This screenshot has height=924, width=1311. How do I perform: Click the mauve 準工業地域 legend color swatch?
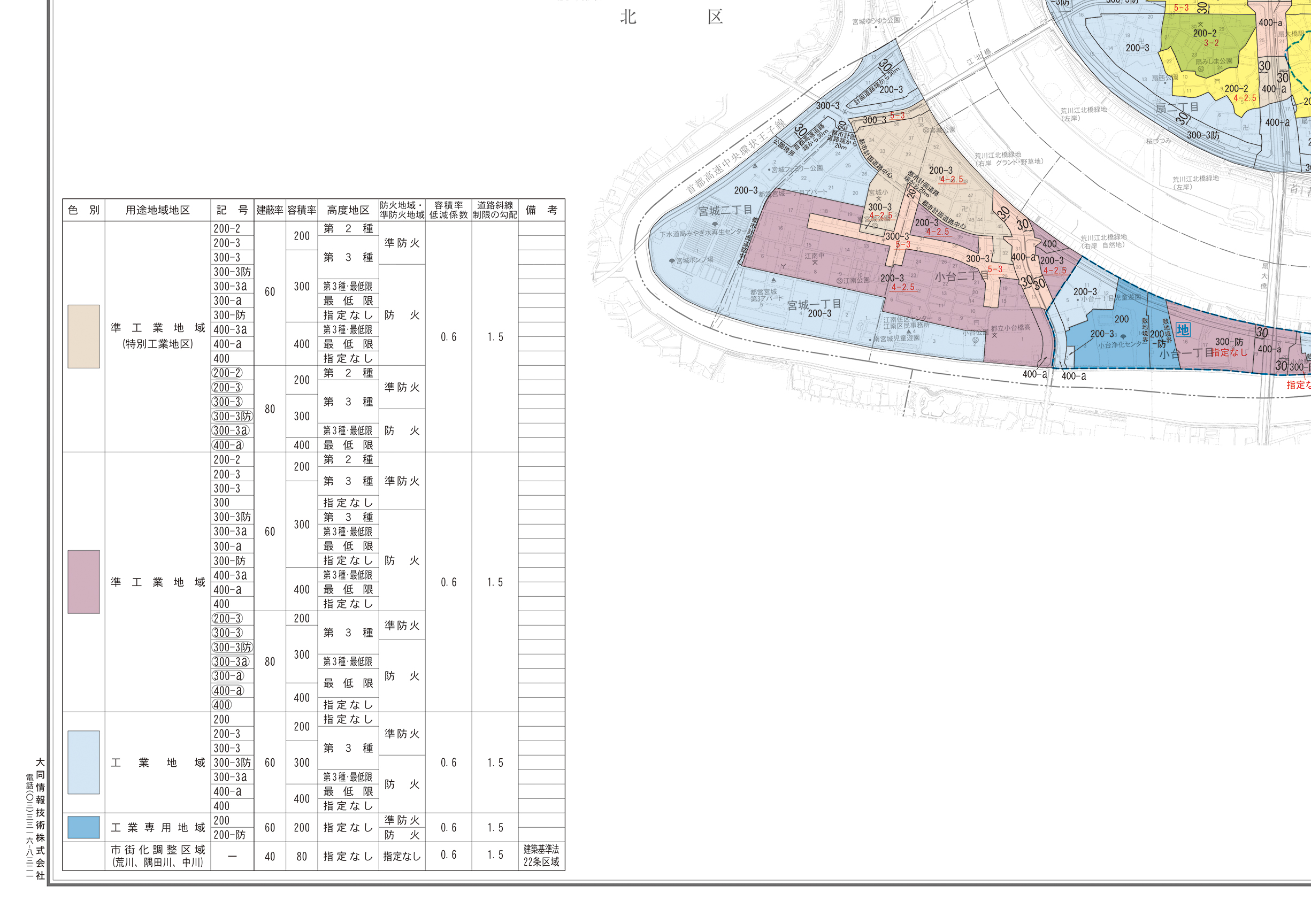[83, 582]
